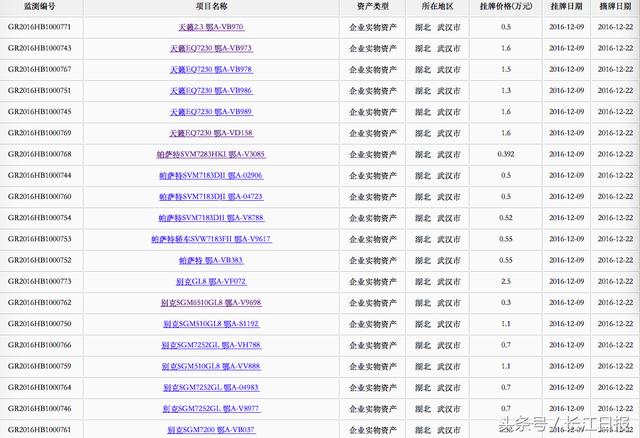This screenshot has height=438, width=640.
Task: Select monitoring number GR2016HB1000760
Action: pos(40,197)
